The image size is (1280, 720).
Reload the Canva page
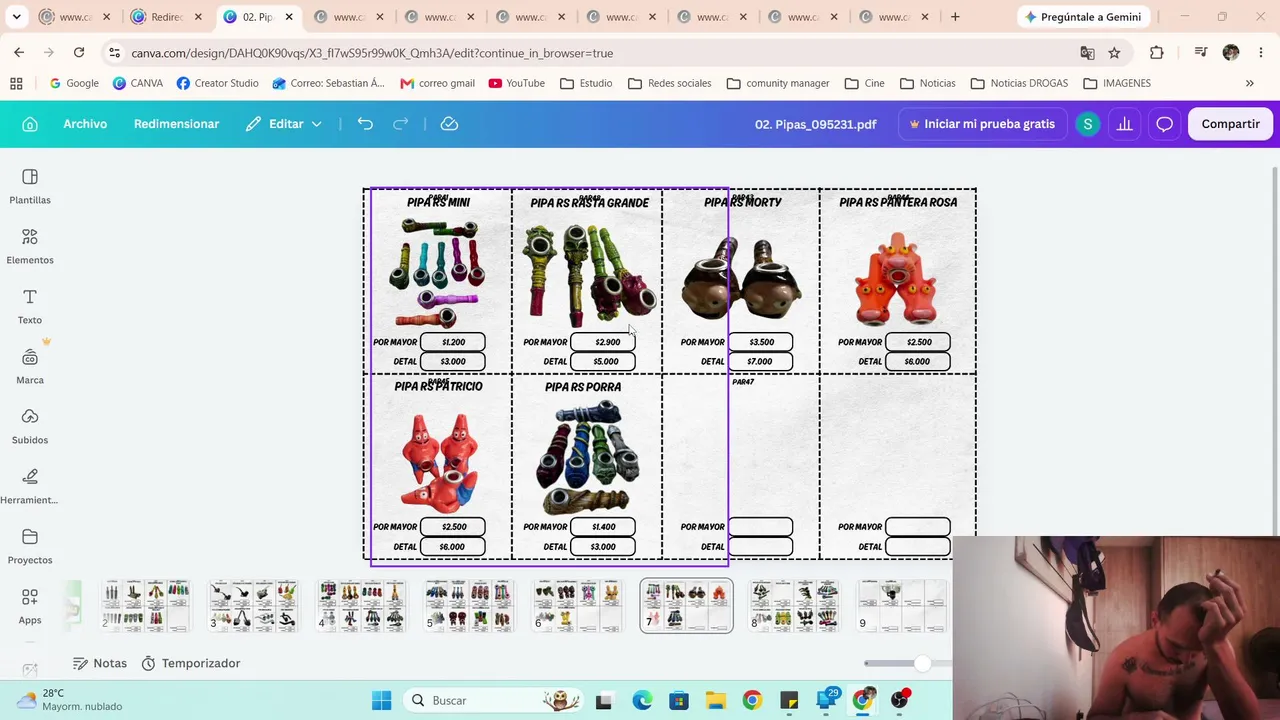tap(79, 53)
